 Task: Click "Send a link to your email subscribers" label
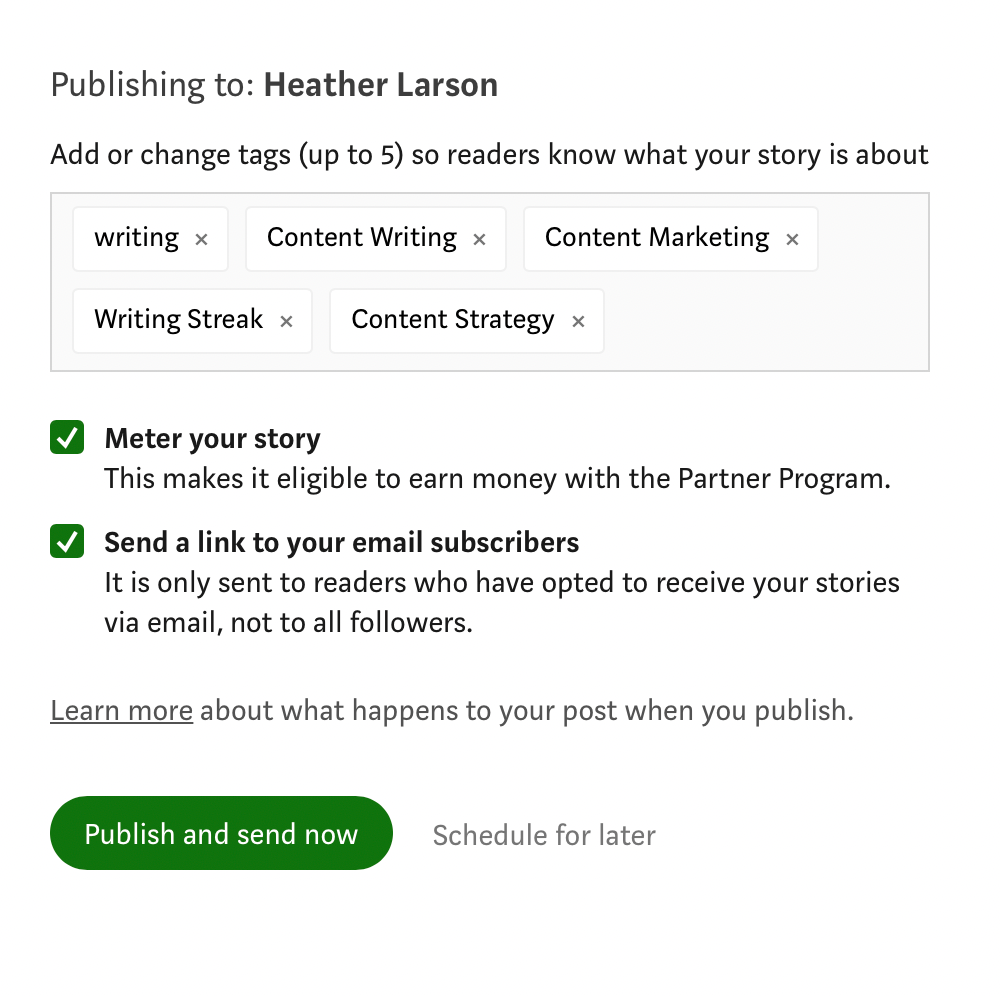(342, 543)
